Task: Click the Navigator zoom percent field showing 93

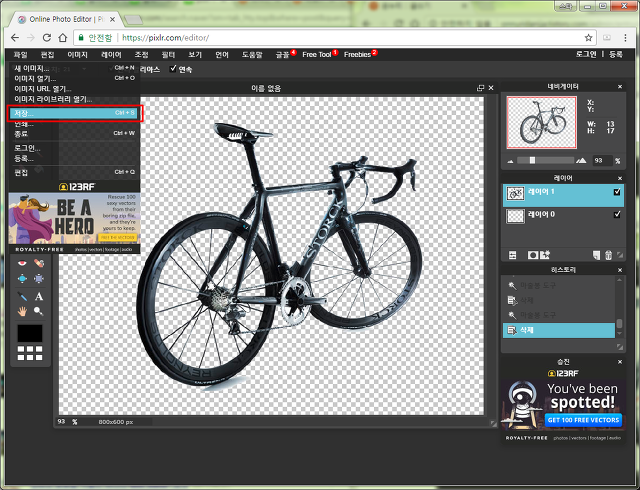Action: coord(602,160)
